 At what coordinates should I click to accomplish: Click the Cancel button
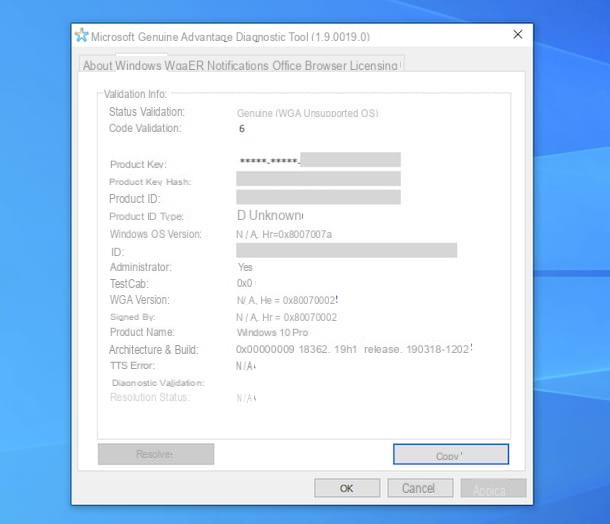(x=420, y=488)
